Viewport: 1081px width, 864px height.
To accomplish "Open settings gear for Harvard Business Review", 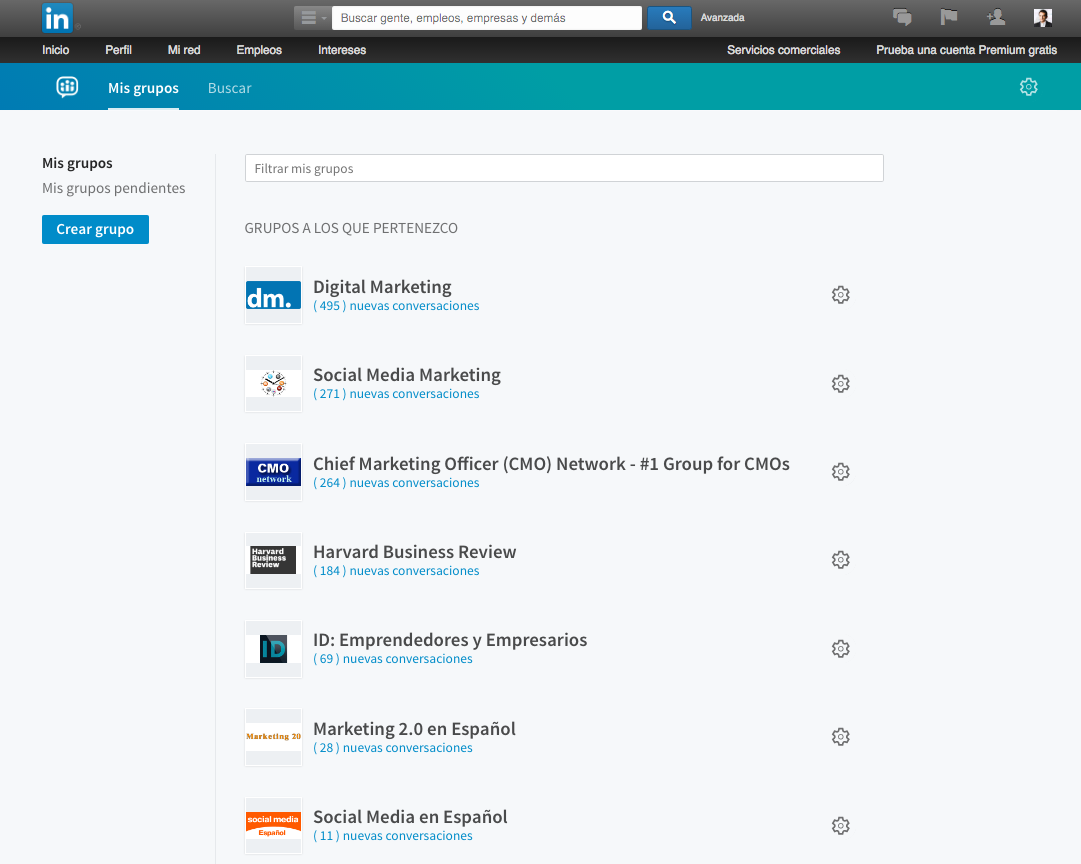I will click(840, 560).
